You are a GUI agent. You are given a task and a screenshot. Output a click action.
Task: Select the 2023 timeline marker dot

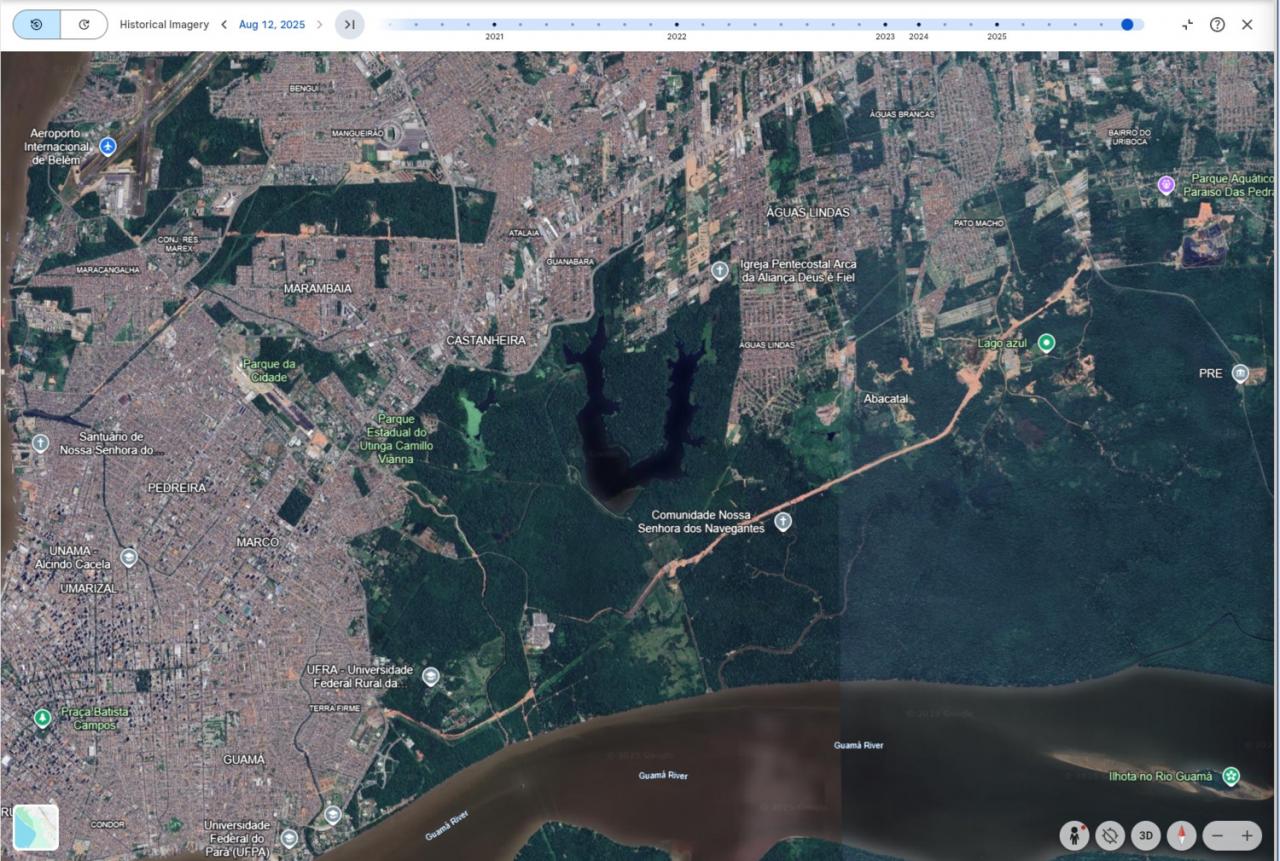[x=885, y=24]
